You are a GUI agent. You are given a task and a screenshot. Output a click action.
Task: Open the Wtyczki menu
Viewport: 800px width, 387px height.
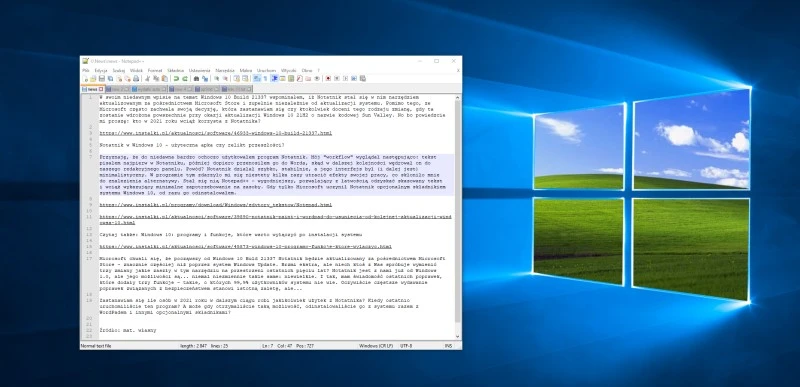pyautogui.click(x=288, y=70)
